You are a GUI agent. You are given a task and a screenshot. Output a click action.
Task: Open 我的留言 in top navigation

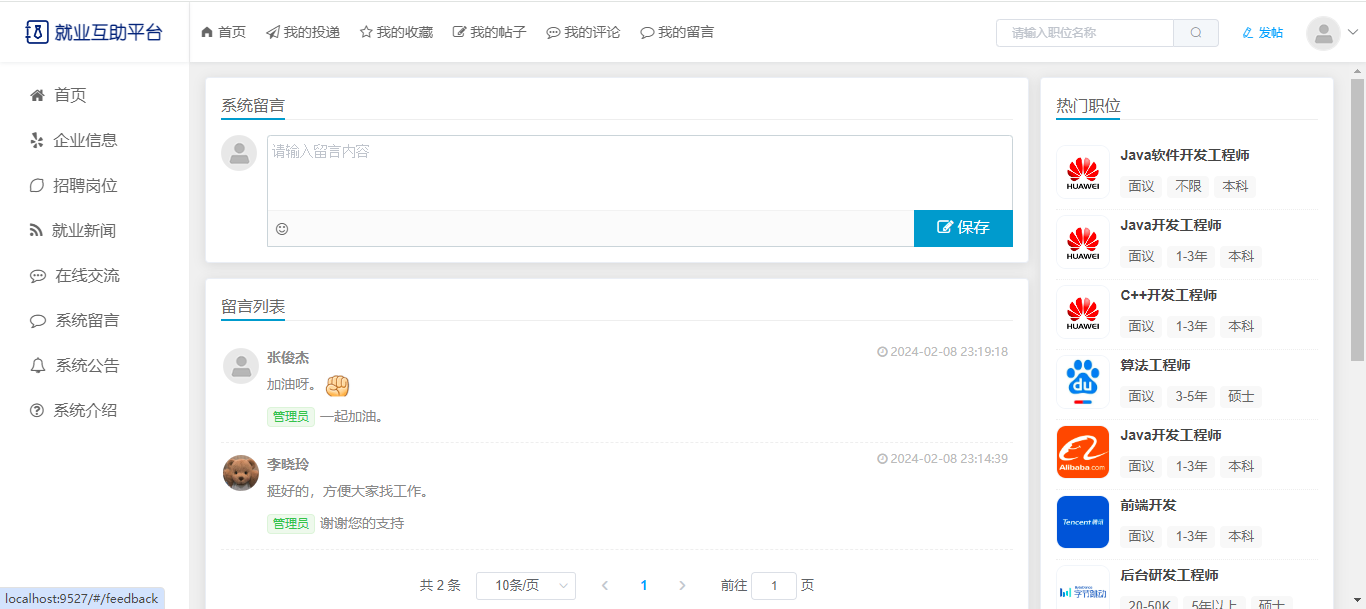pos(677,32)
